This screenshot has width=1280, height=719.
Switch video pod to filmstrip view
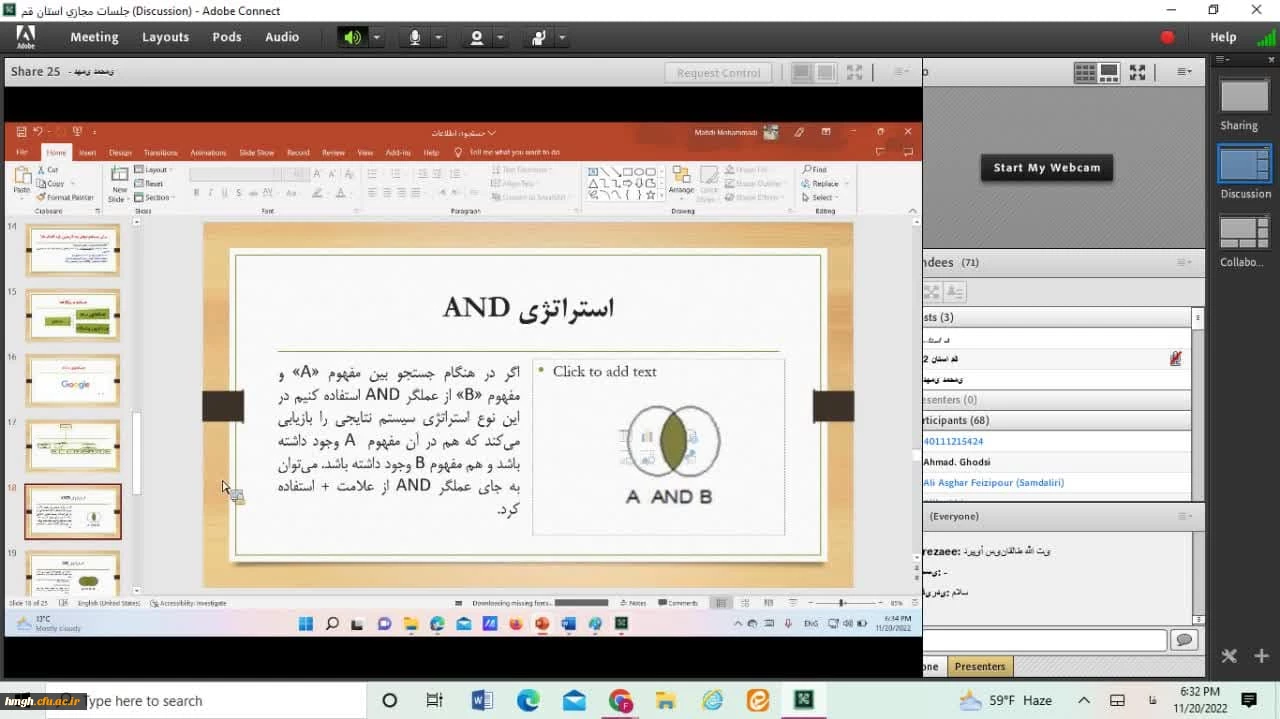pos(1109,72)
